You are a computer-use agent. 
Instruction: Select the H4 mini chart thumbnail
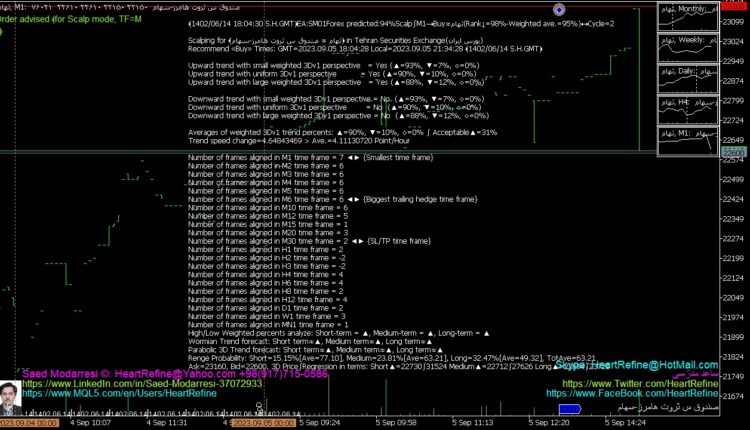point(686,111)
